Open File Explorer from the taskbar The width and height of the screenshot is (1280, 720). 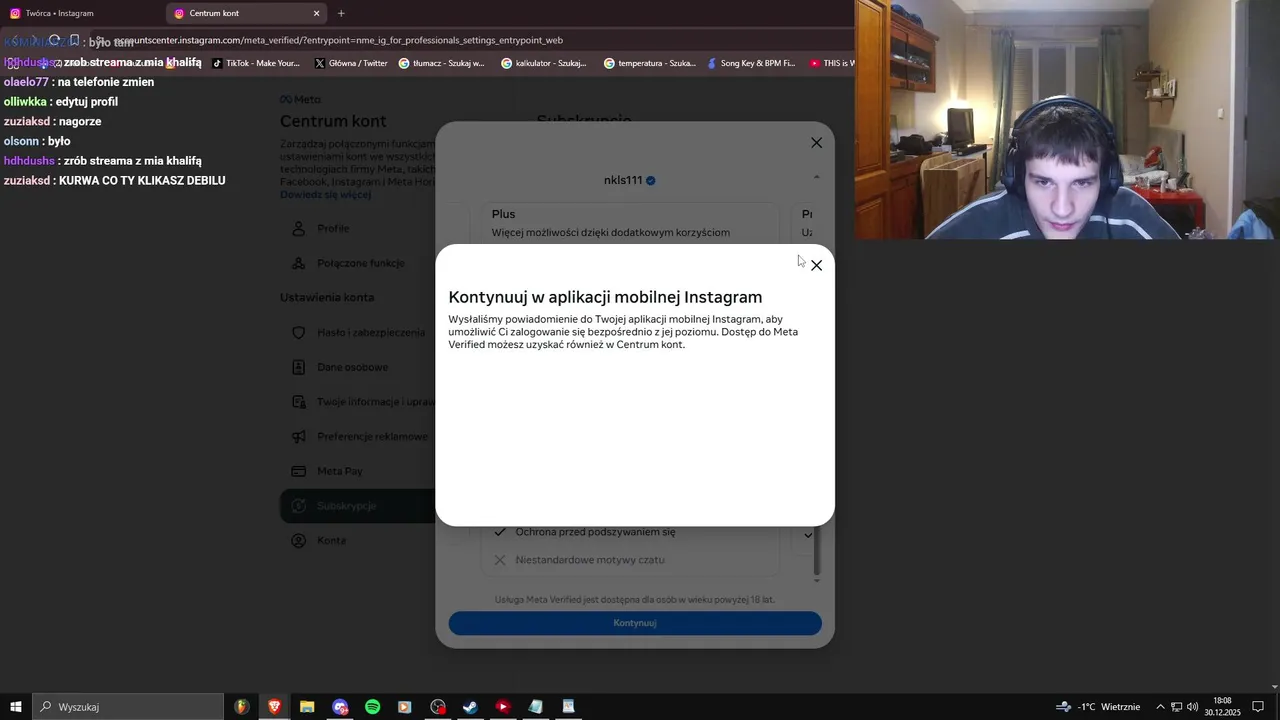tap(307, 707)
